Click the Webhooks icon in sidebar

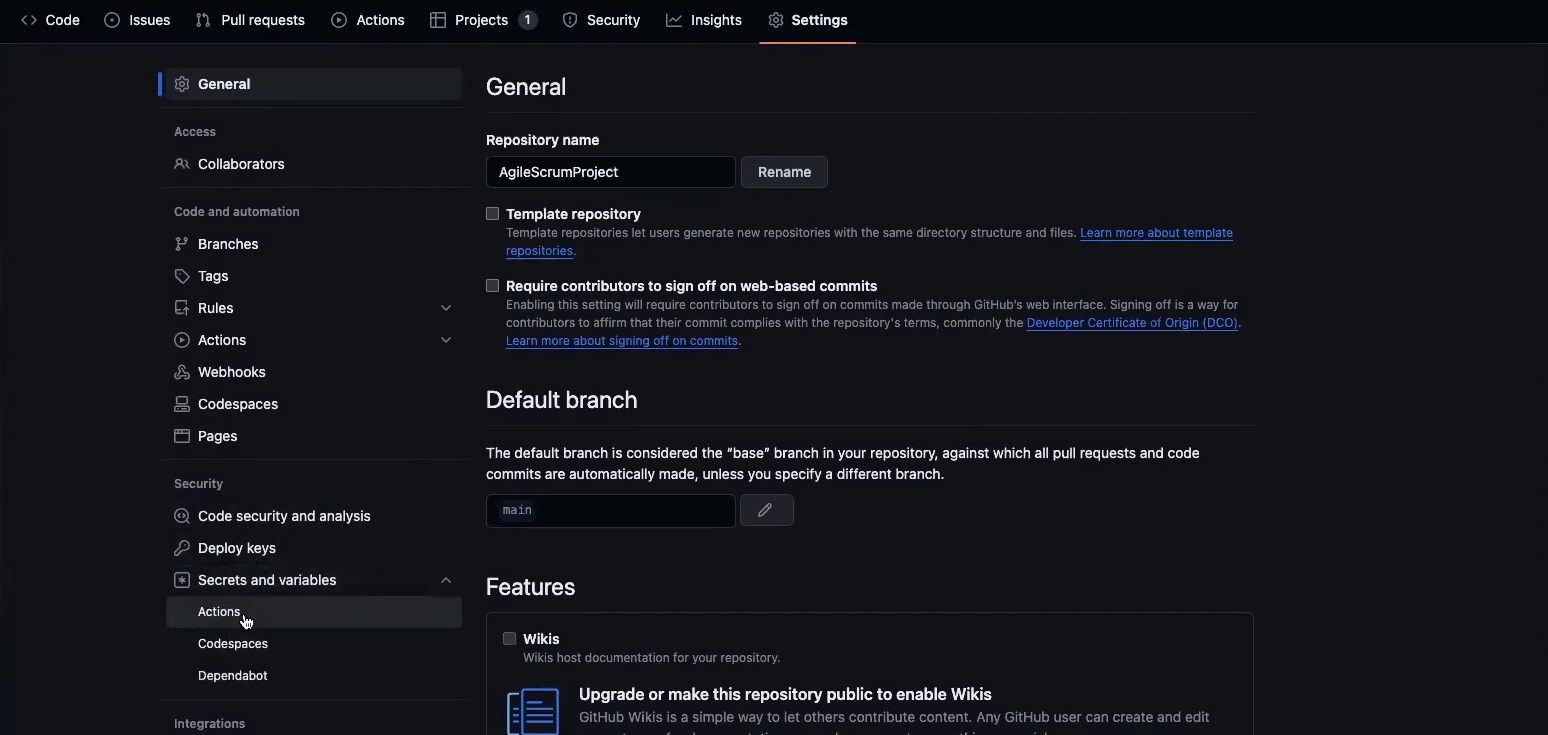182,372
